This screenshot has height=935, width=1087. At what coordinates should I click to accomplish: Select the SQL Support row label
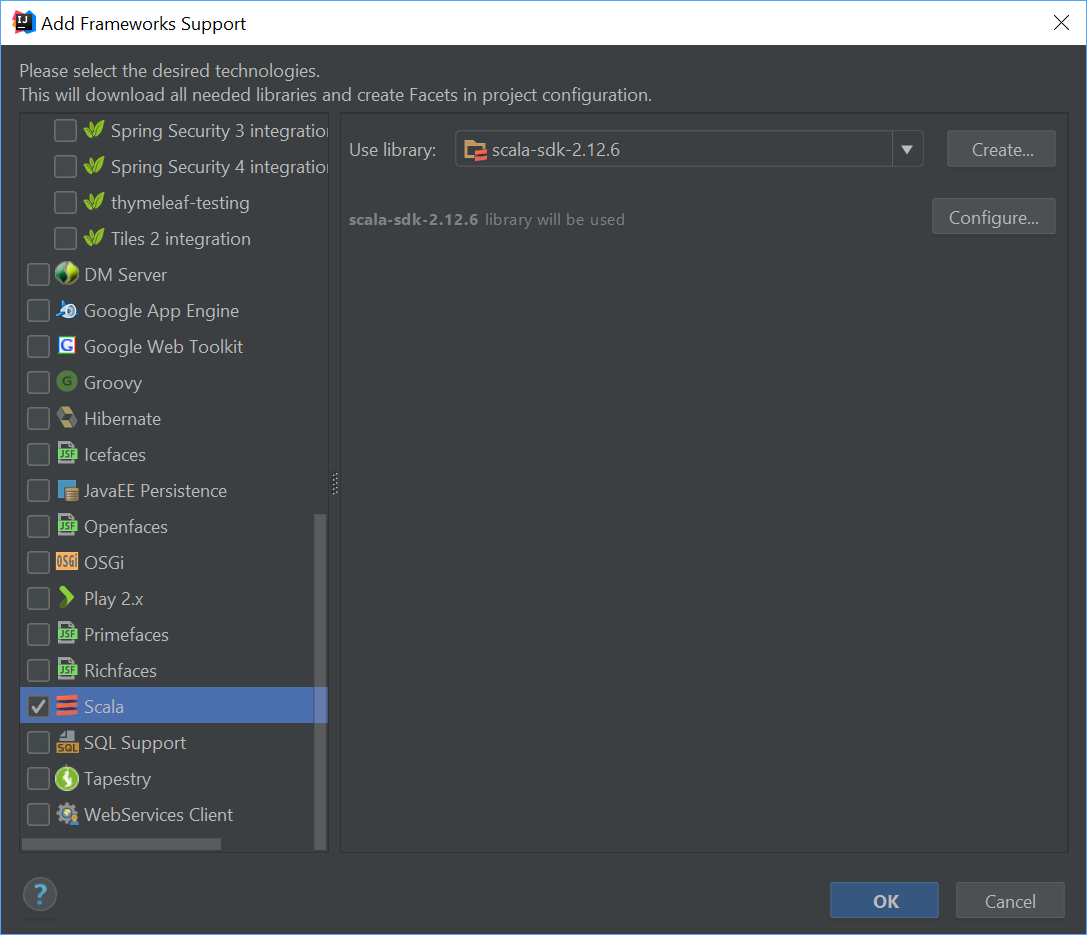135,743
